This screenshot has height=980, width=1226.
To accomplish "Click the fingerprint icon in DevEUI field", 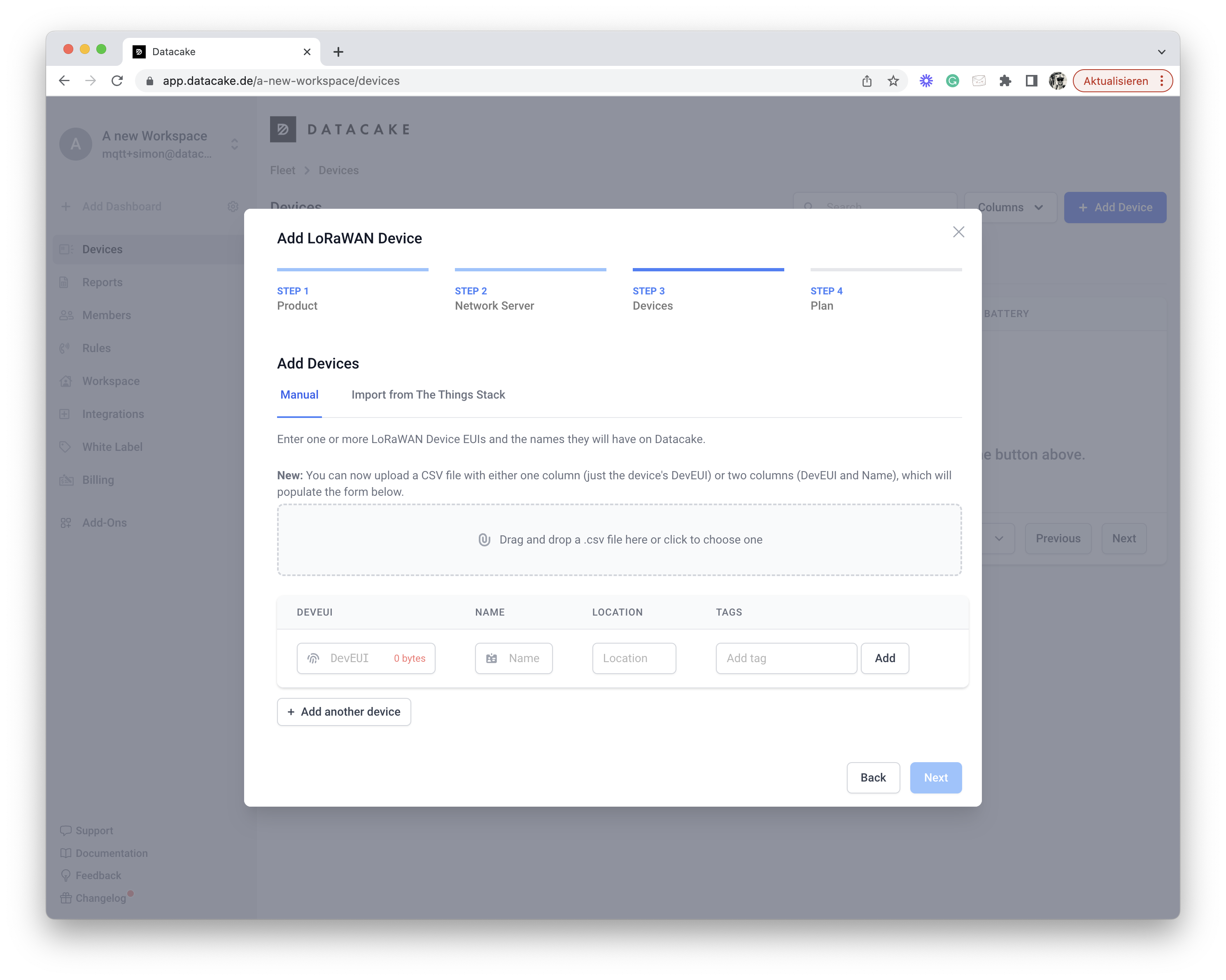I will coord(313,658).
